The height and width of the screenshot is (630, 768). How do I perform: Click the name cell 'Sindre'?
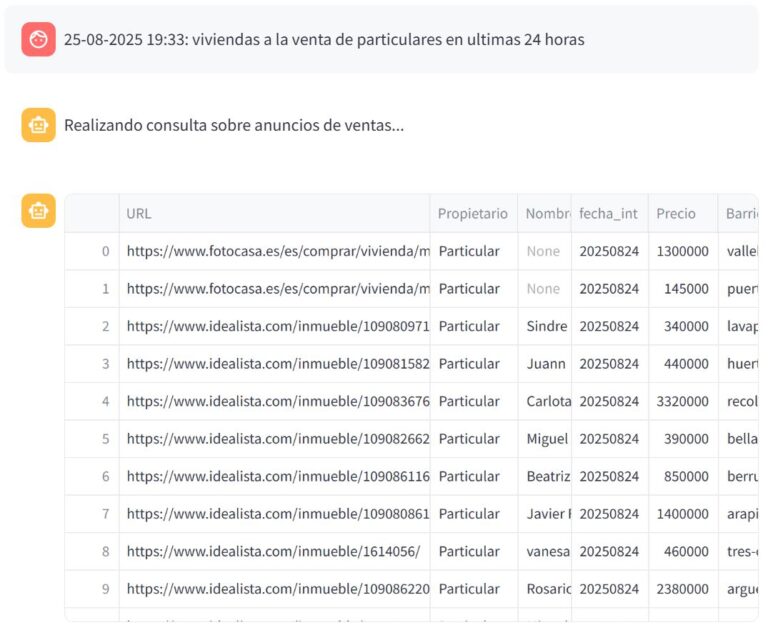coord(545,326)
